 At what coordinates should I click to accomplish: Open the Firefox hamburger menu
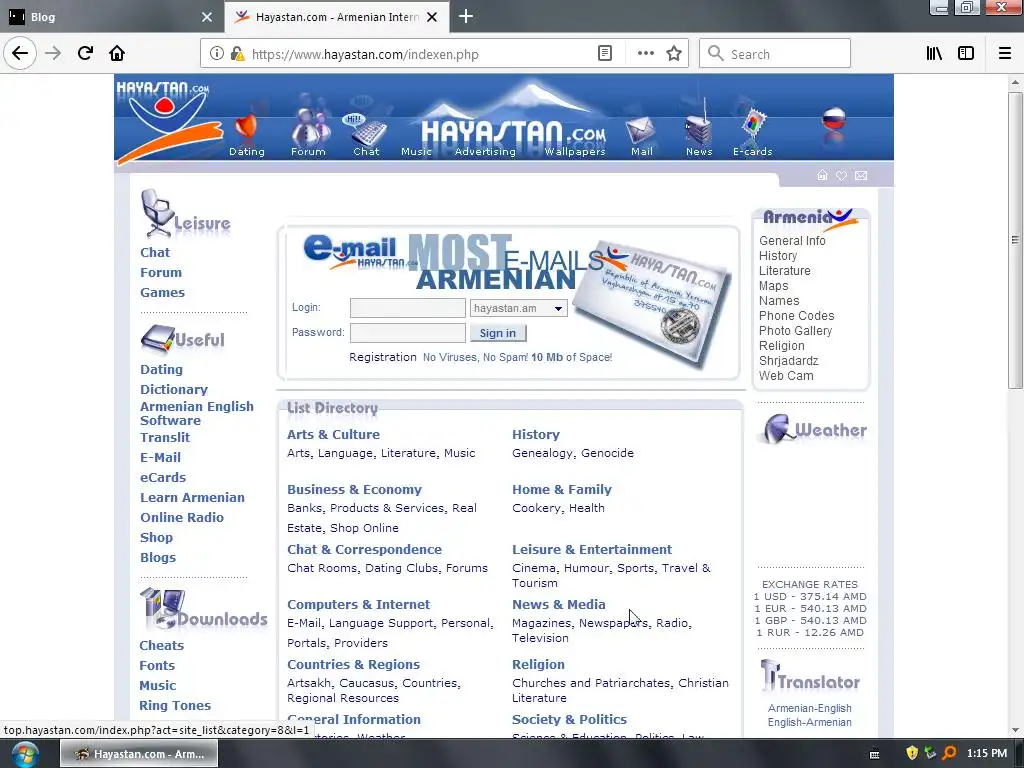pos(1004,54)
